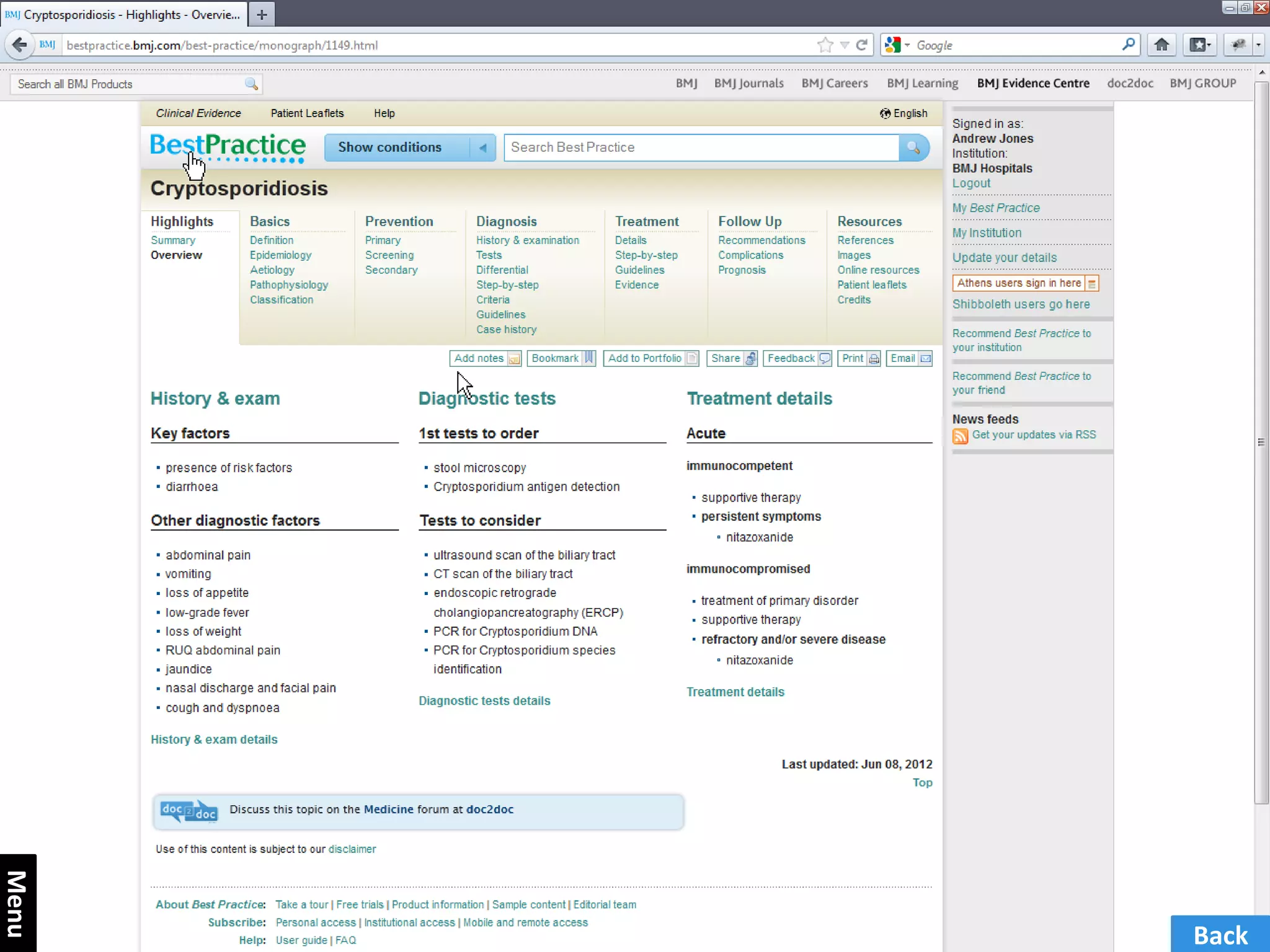The width and height of the screenshot is (1270, 952).
Task: Collapse conditions with the arrow toggle
Action: (x=483, y=148)
